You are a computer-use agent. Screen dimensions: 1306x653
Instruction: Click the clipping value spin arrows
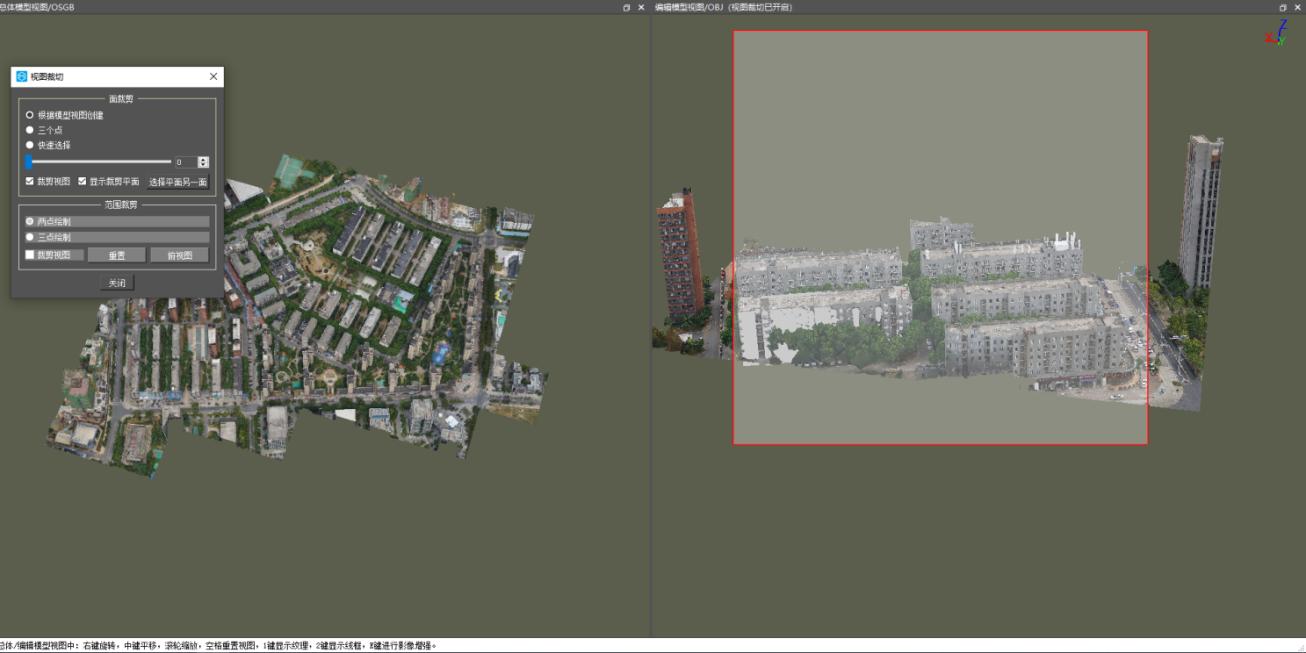(204, 162)
